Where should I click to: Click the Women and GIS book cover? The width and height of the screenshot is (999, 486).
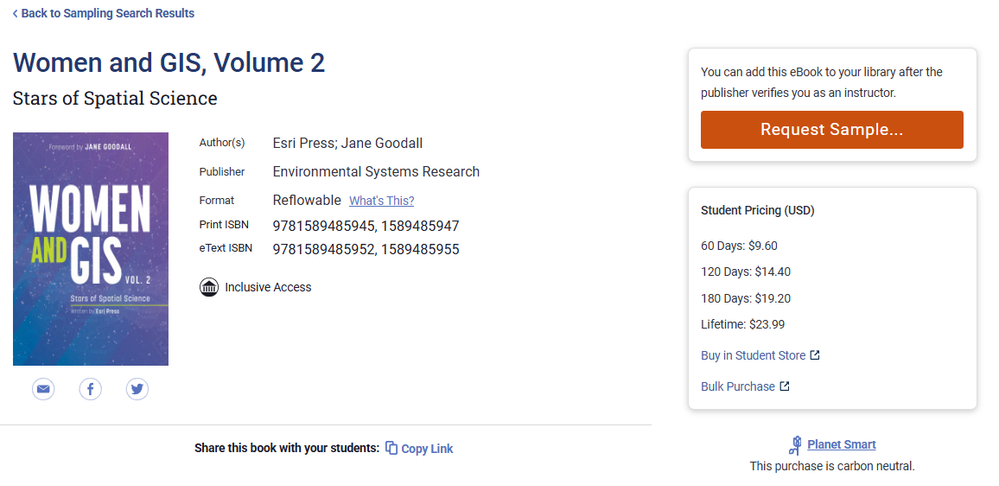click(x=91, y=249)
